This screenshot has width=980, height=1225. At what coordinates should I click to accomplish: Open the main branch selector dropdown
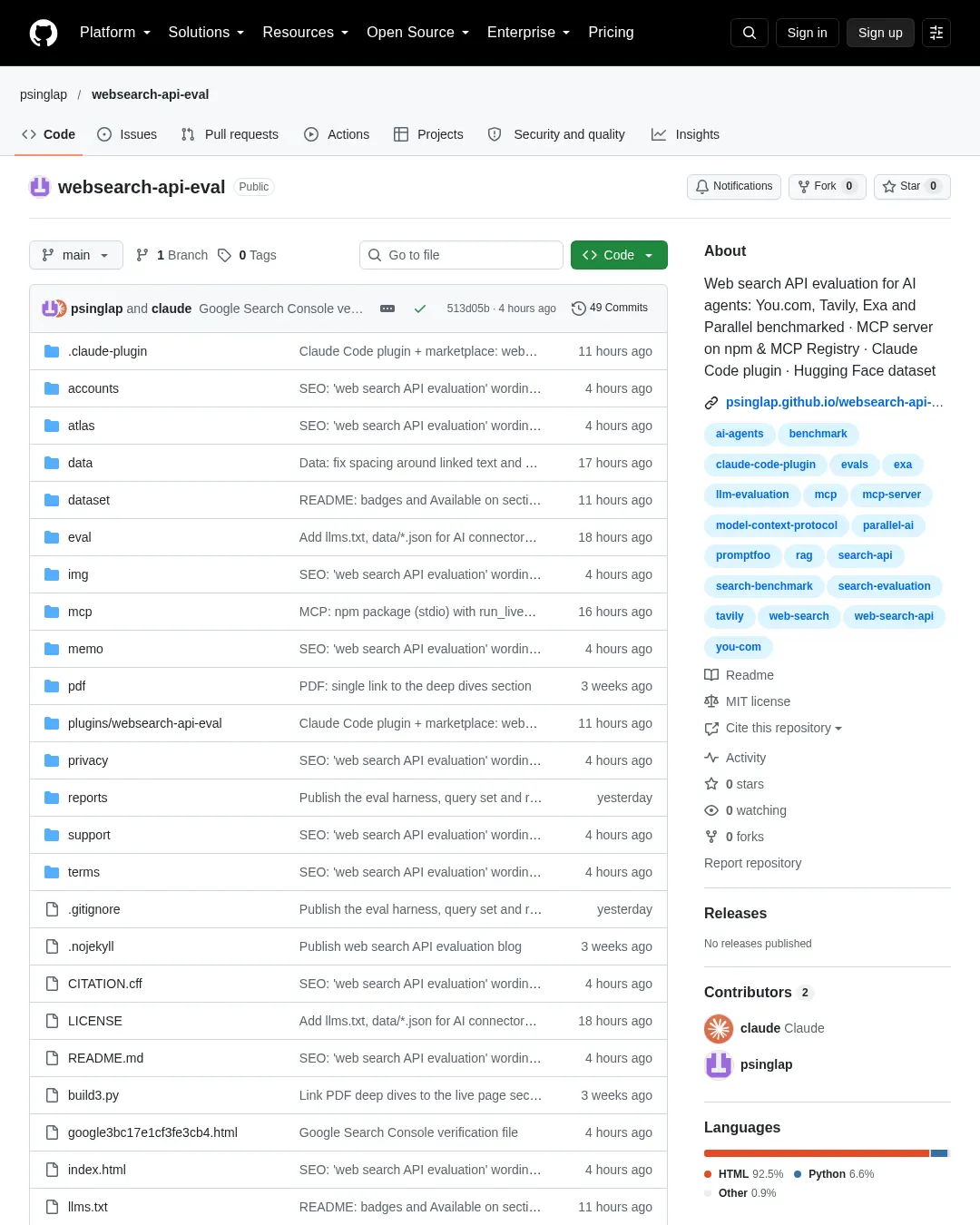(75, 255)
